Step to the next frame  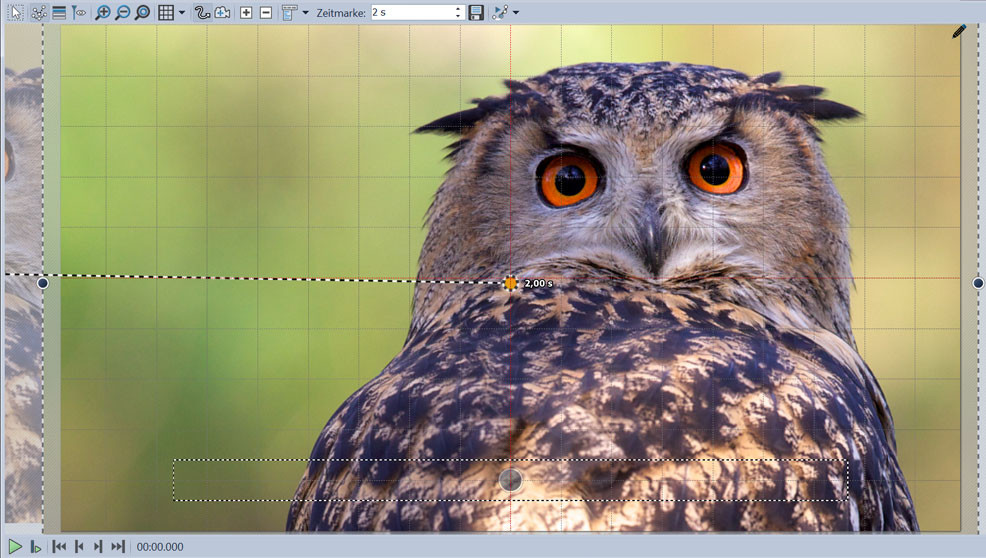point(98,547)
